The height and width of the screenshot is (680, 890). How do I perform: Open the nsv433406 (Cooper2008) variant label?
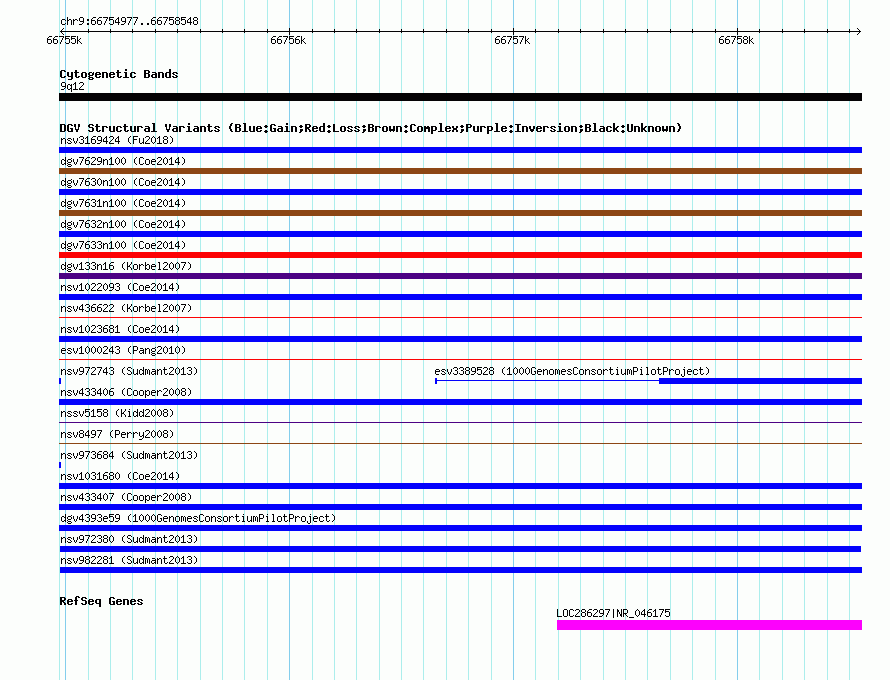(126, 392)
